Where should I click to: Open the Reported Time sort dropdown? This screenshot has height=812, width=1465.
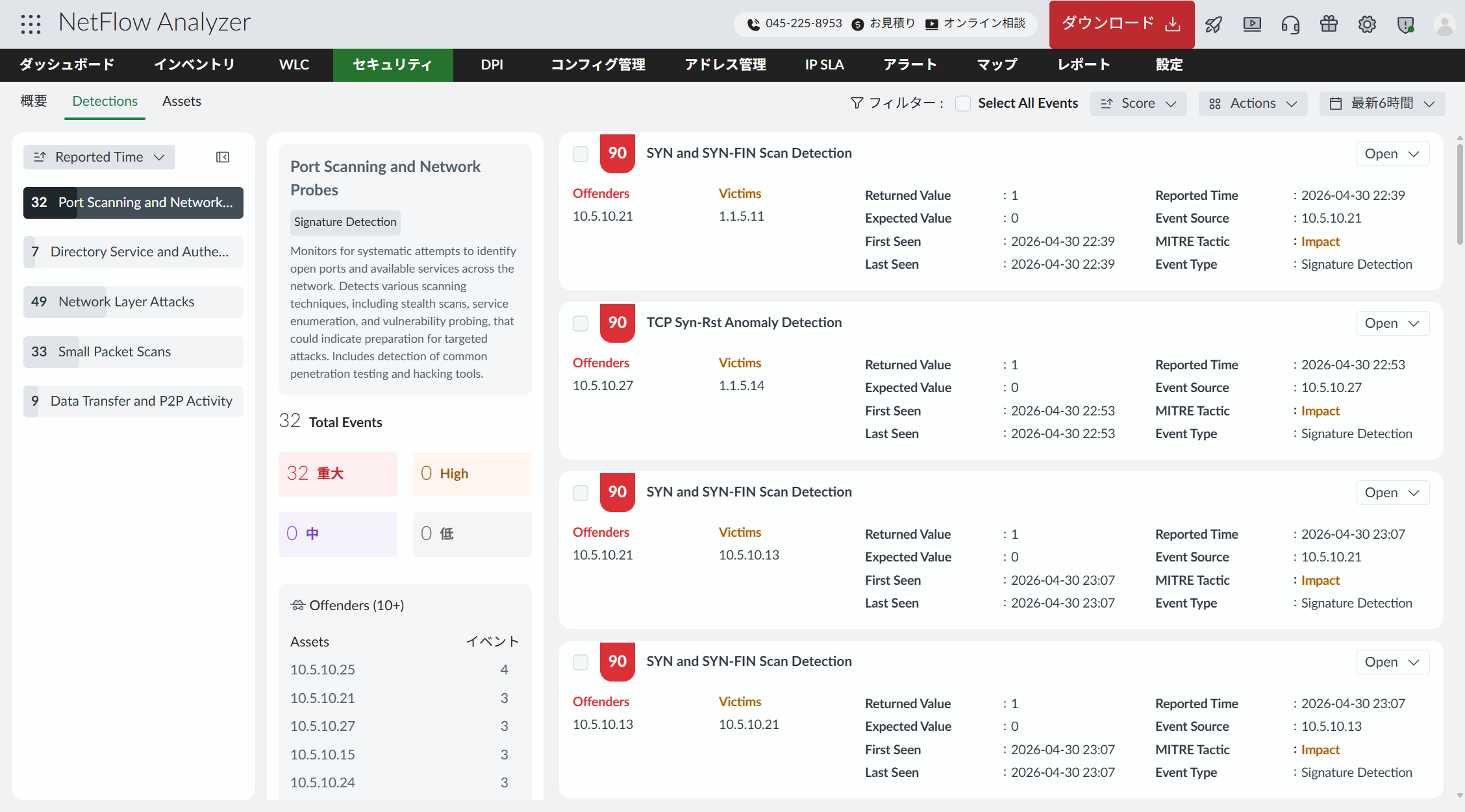(99, 157)
